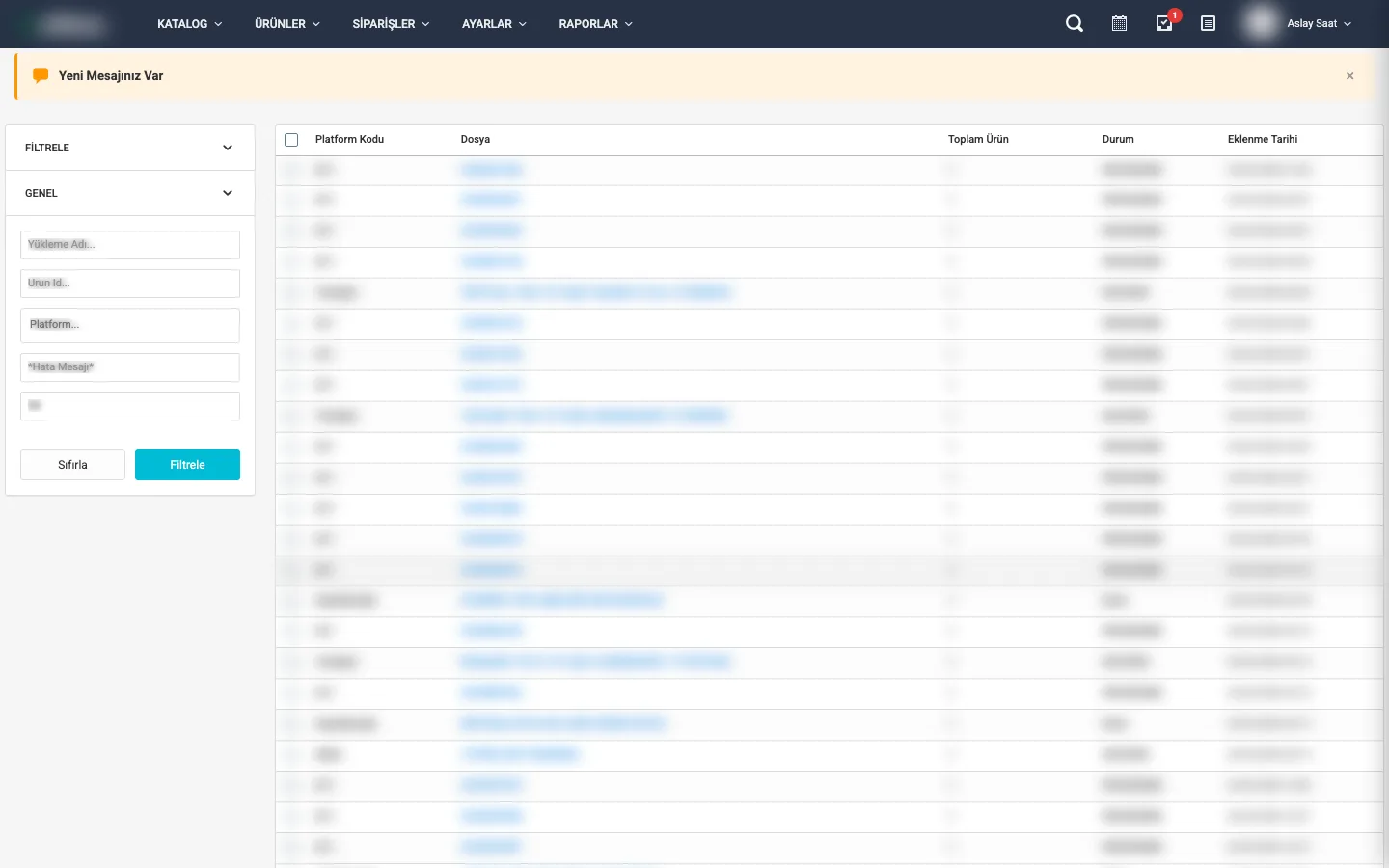
Task: Click the user avatar picture
Action: [x=1261, y=24]
